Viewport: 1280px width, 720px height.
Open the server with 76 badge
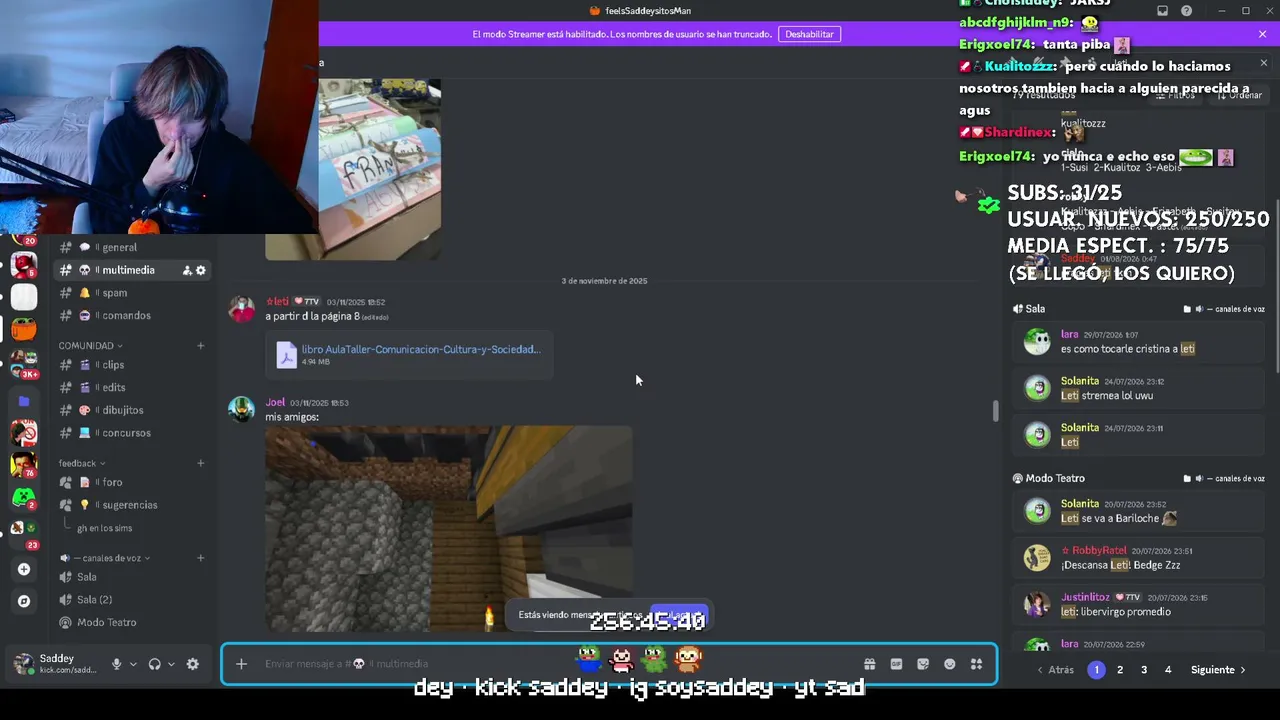pyautogui.click(x=24, y=465)
